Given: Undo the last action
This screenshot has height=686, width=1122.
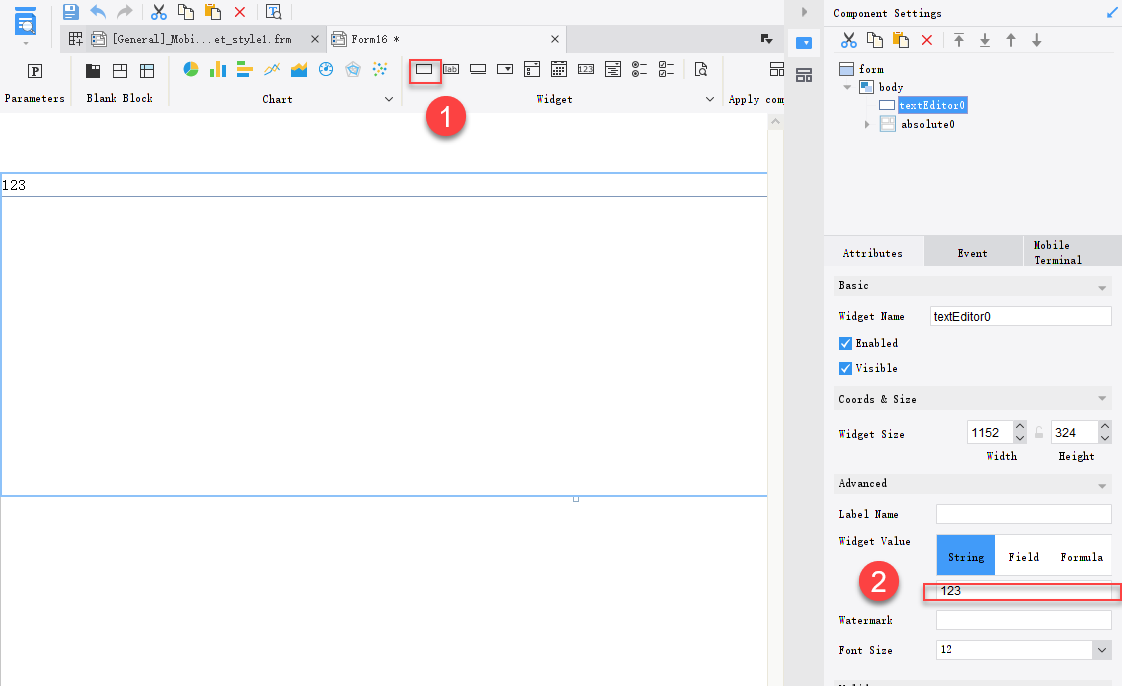Looking at the screenshot, I should 98,11.
